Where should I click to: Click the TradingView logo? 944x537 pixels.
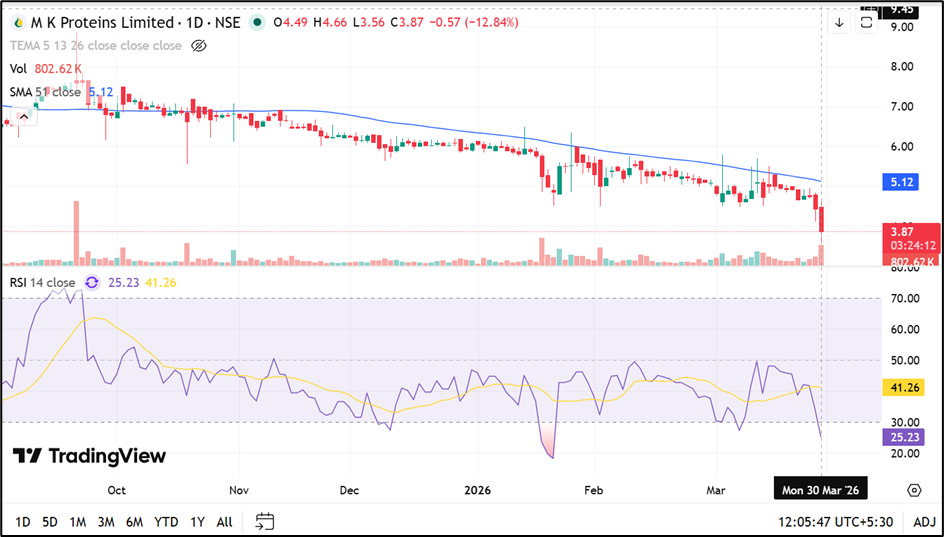pos(89,456)
